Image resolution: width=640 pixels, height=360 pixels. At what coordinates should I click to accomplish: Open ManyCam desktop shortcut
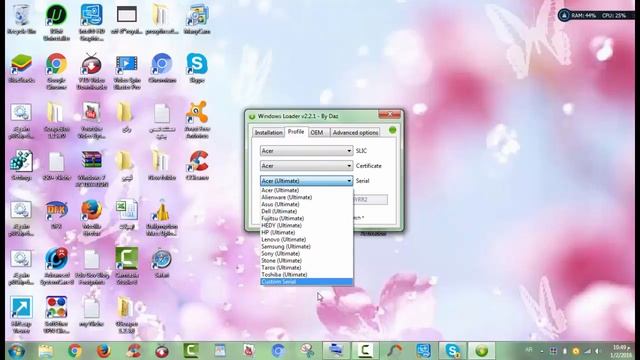pos(197,19)
